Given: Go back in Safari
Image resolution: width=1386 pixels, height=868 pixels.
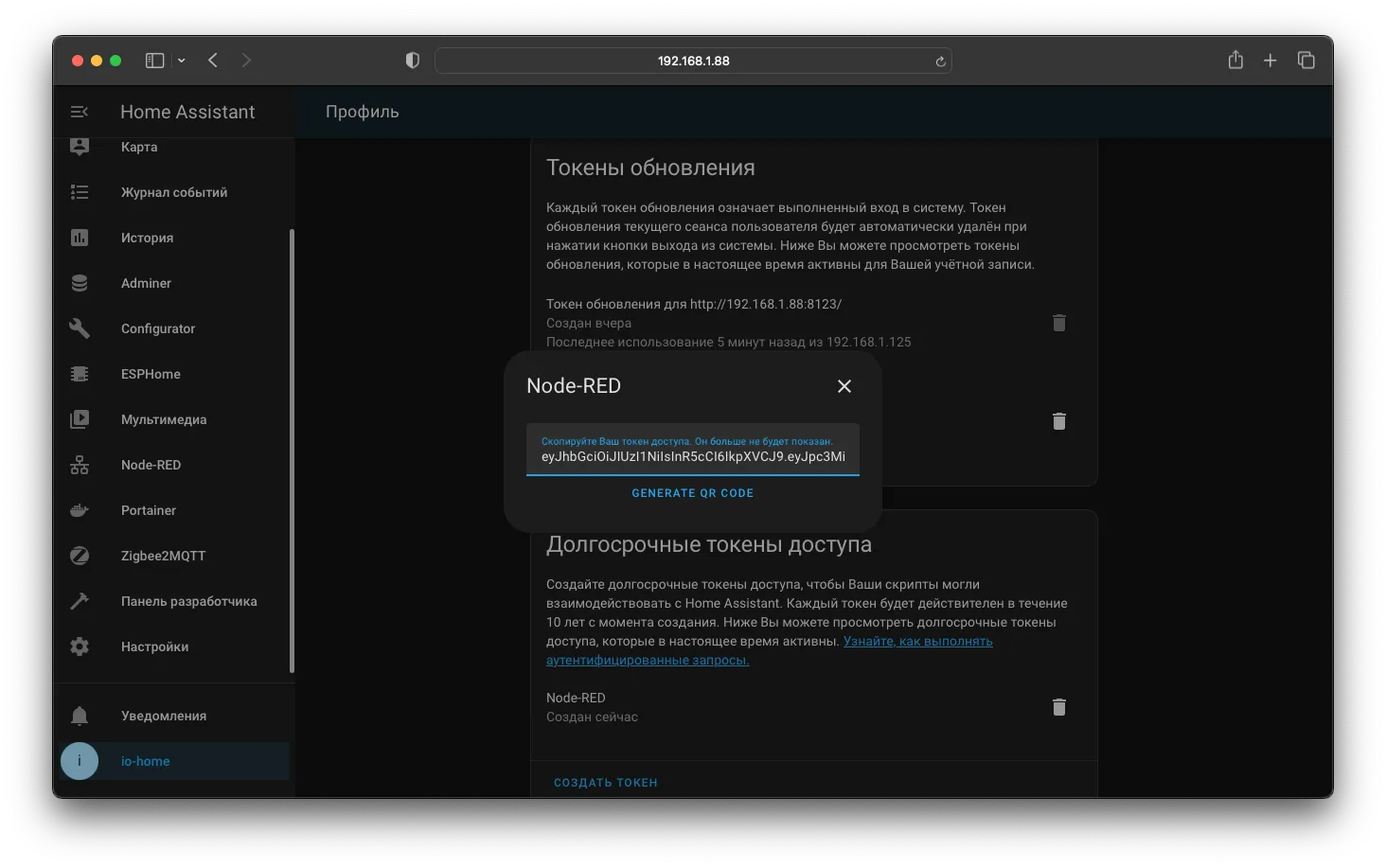Looking at the screenshot, I should (x=213, y=61).
